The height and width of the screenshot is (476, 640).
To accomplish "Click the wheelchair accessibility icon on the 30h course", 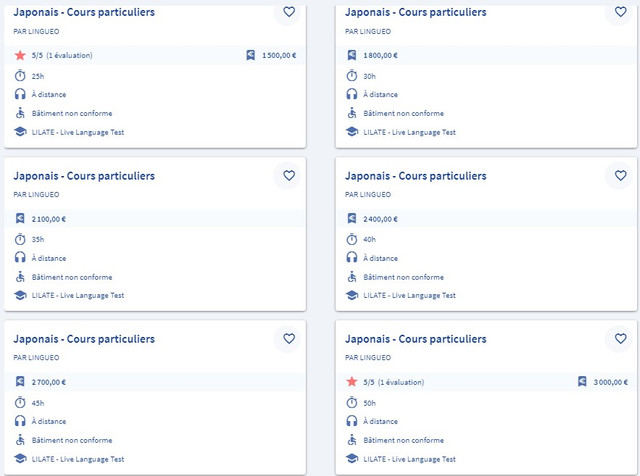I will pos(351,113).
